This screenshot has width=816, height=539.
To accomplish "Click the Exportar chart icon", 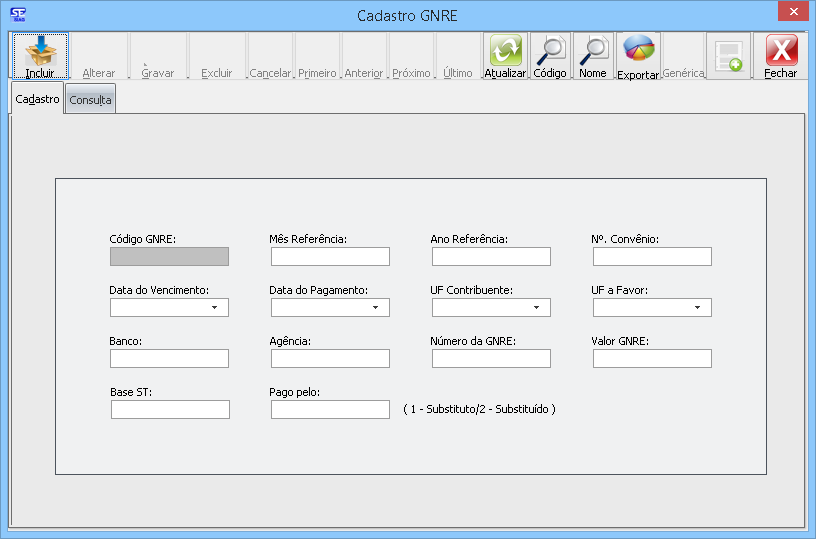I will [638, 51].
